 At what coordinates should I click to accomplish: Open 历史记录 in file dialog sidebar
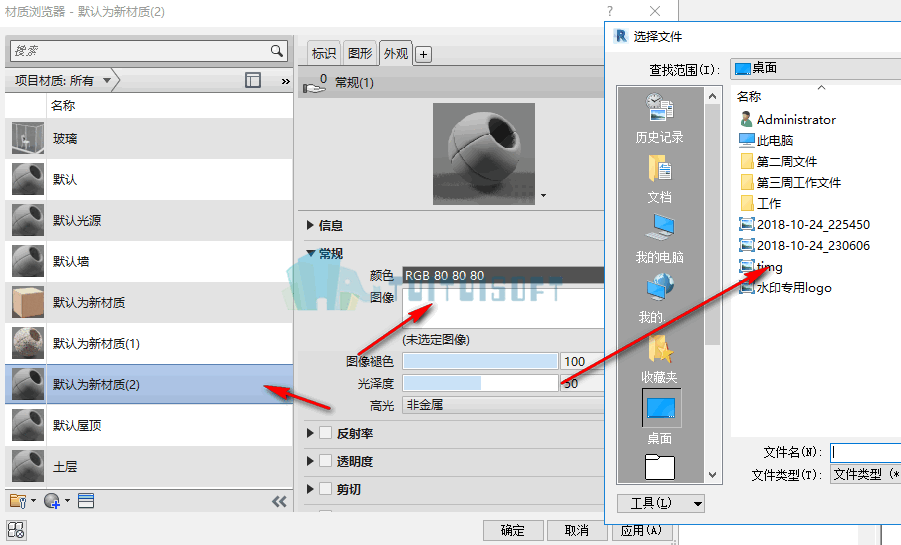tap(659, 119)
